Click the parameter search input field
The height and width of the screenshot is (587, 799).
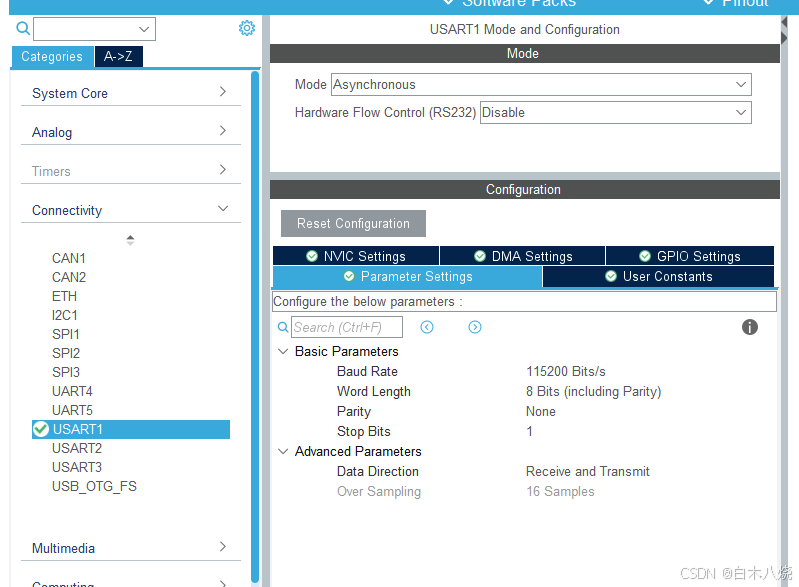pyautogui.click(x=347, y=327)
